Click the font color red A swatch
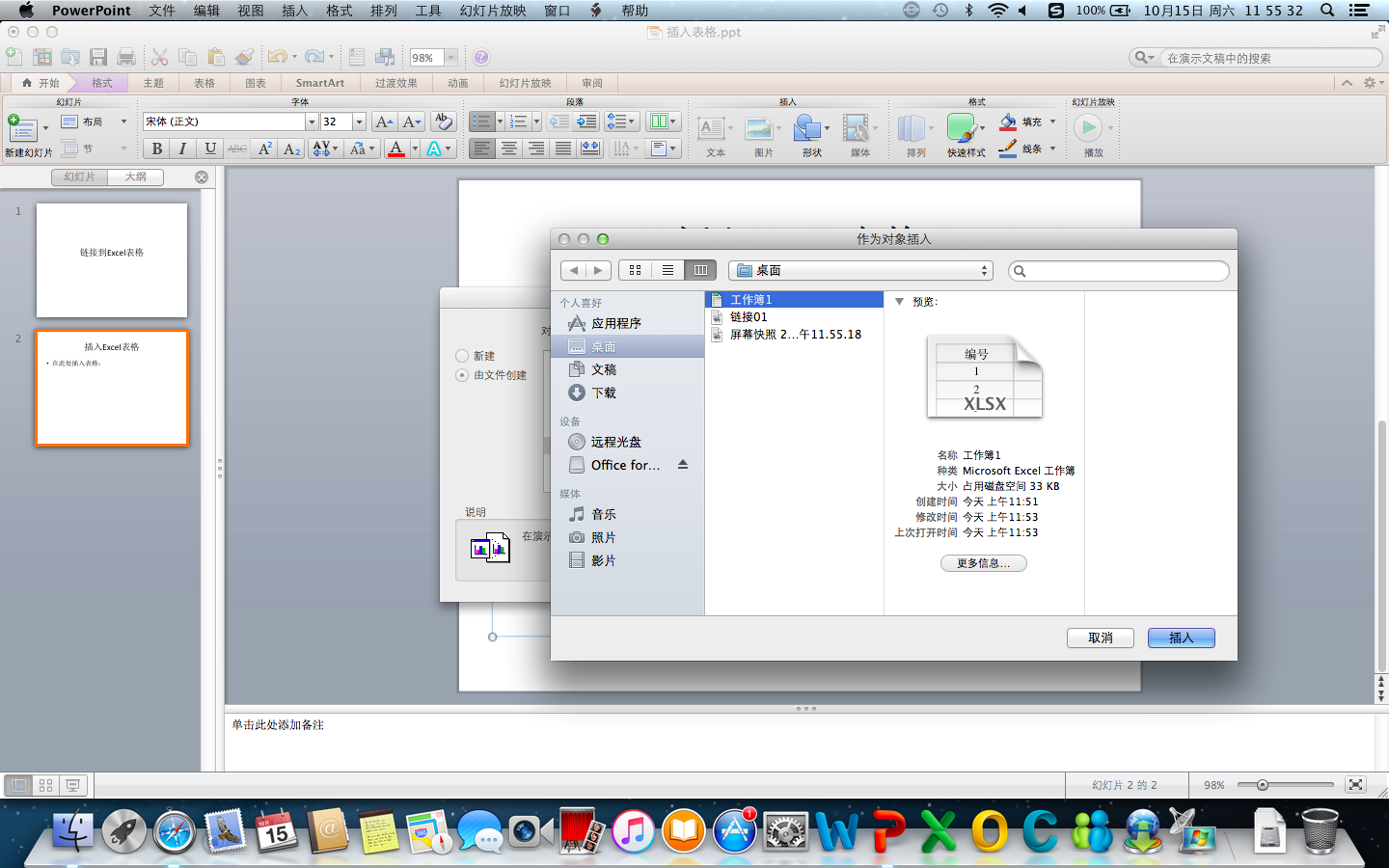The image size is (1389, 868). click(395, 149)
